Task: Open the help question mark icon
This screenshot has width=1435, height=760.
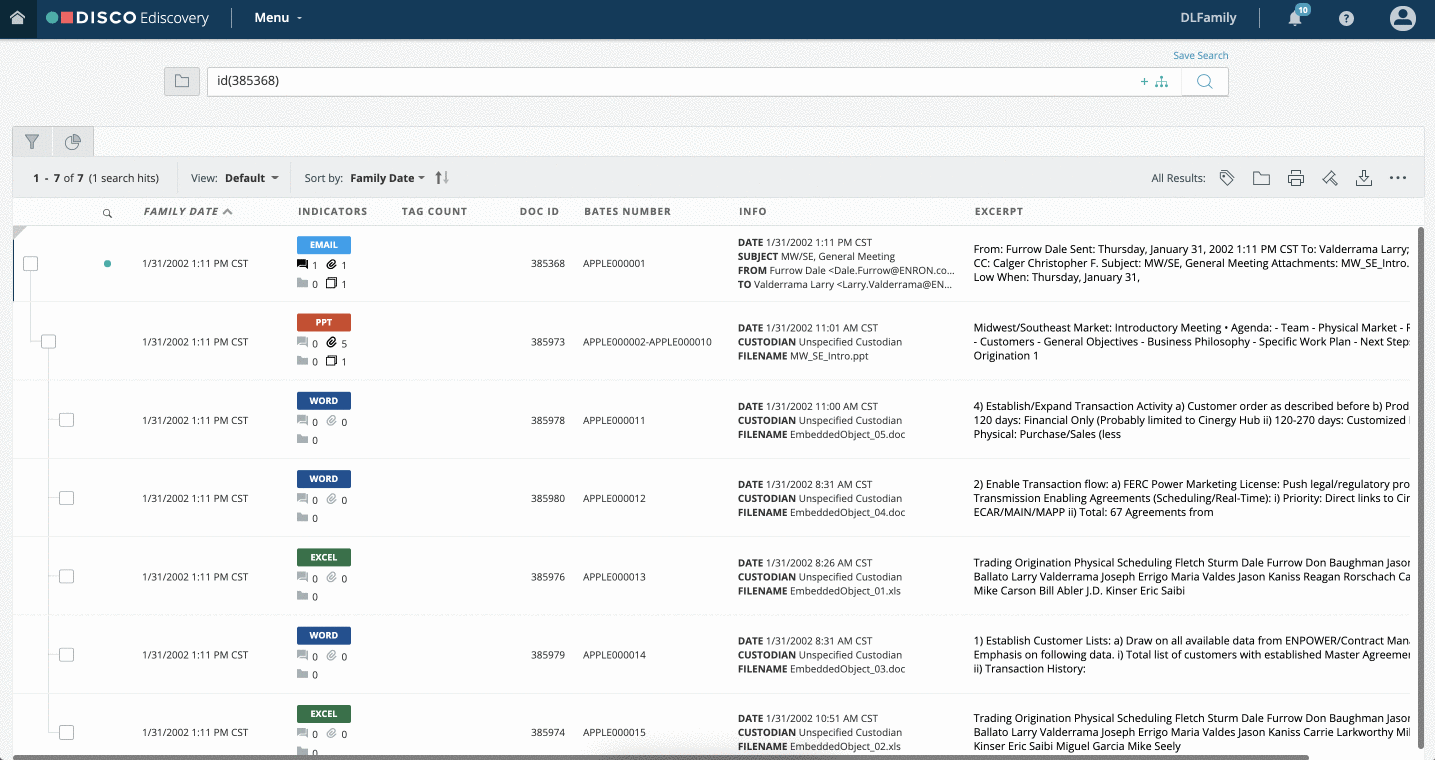Action: pyautogui.click(x=1346, y=18)
